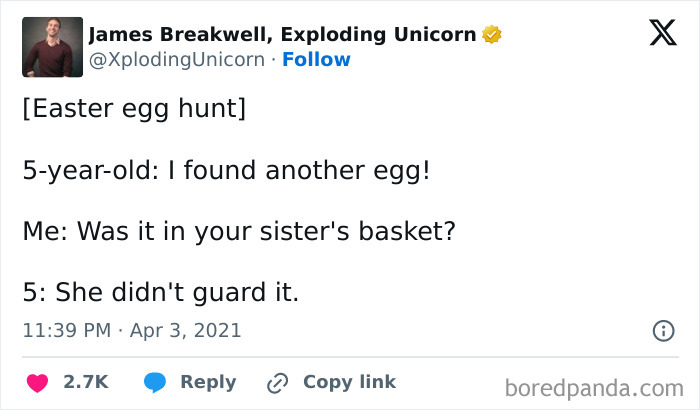Viewport: 700px width, 410px height.
Task: Follow the XplodingUnicorn account
Action: 316,60
